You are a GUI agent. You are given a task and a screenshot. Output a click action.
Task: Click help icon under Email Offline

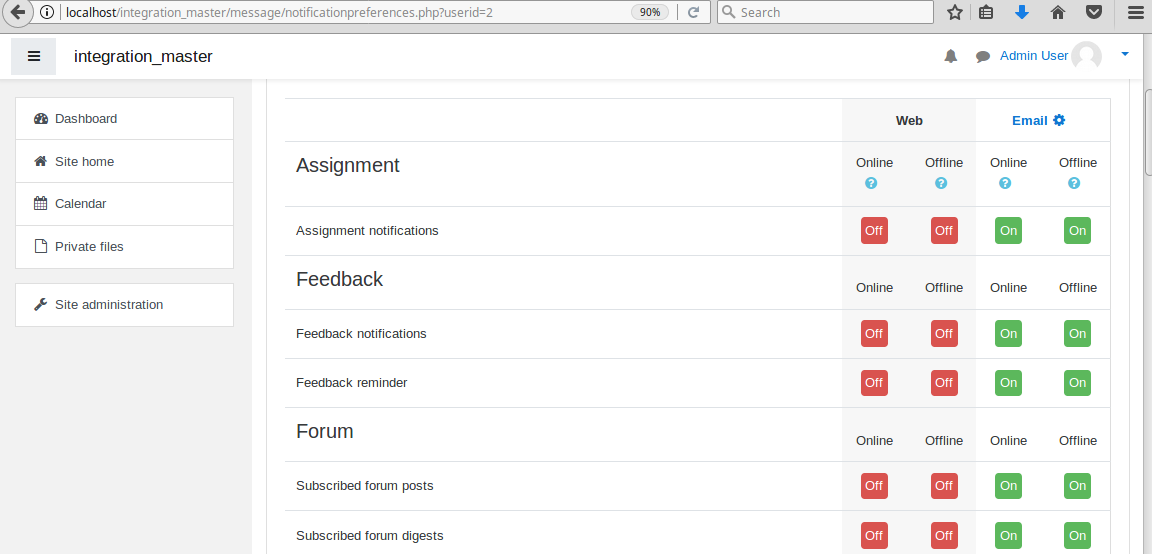click(1074, 183)
